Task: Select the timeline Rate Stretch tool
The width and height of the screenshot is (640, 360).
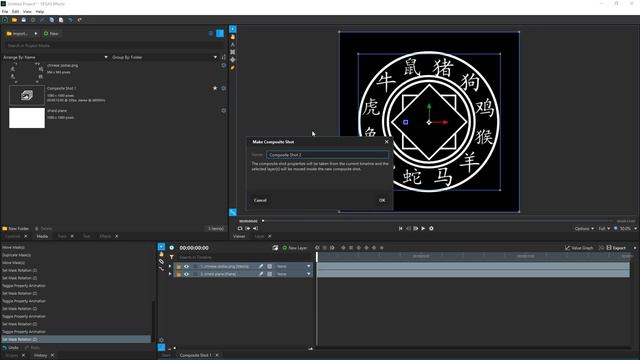Action: (x=161, y=269)
